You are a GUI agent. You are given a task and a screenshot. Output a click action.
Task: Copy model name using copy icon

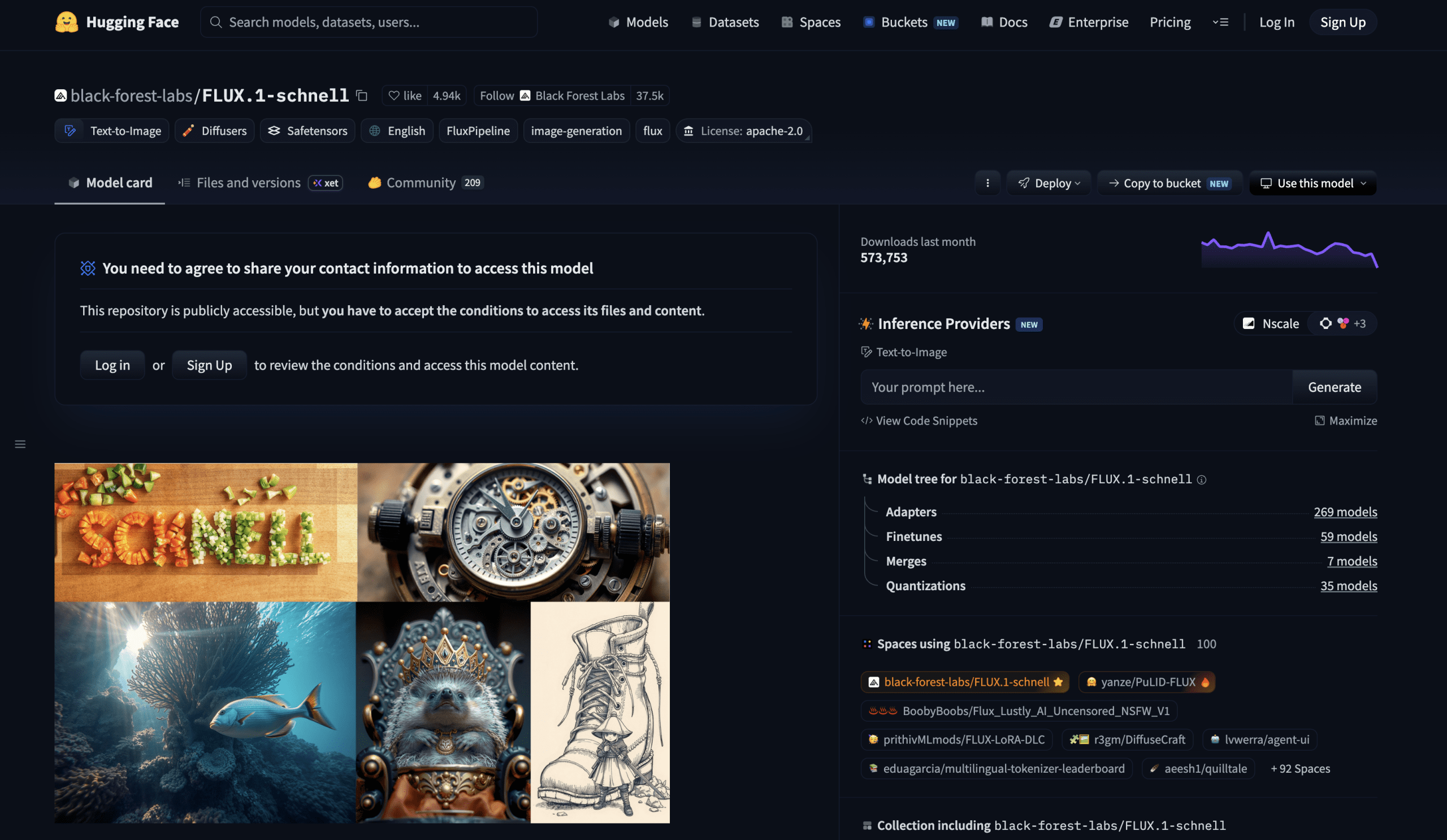362,96
